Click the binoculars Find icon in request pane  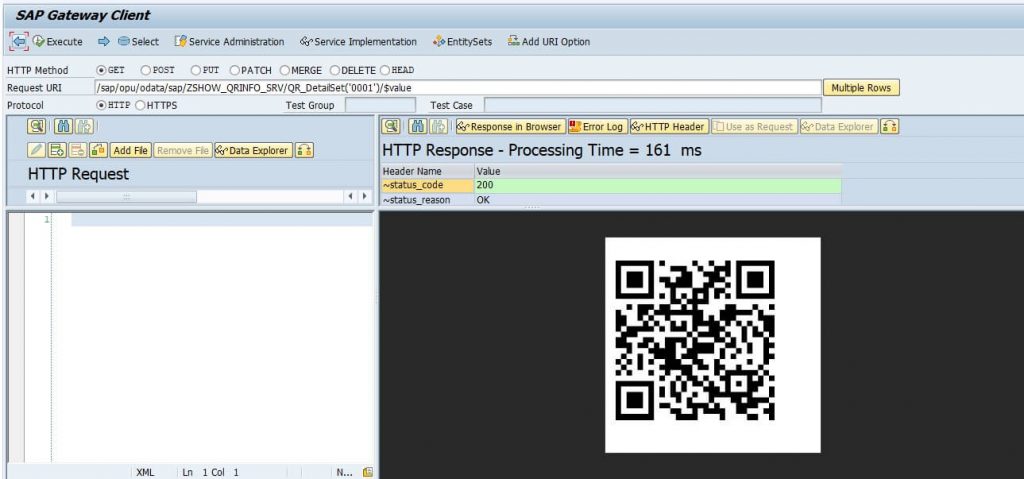point(64,127)
